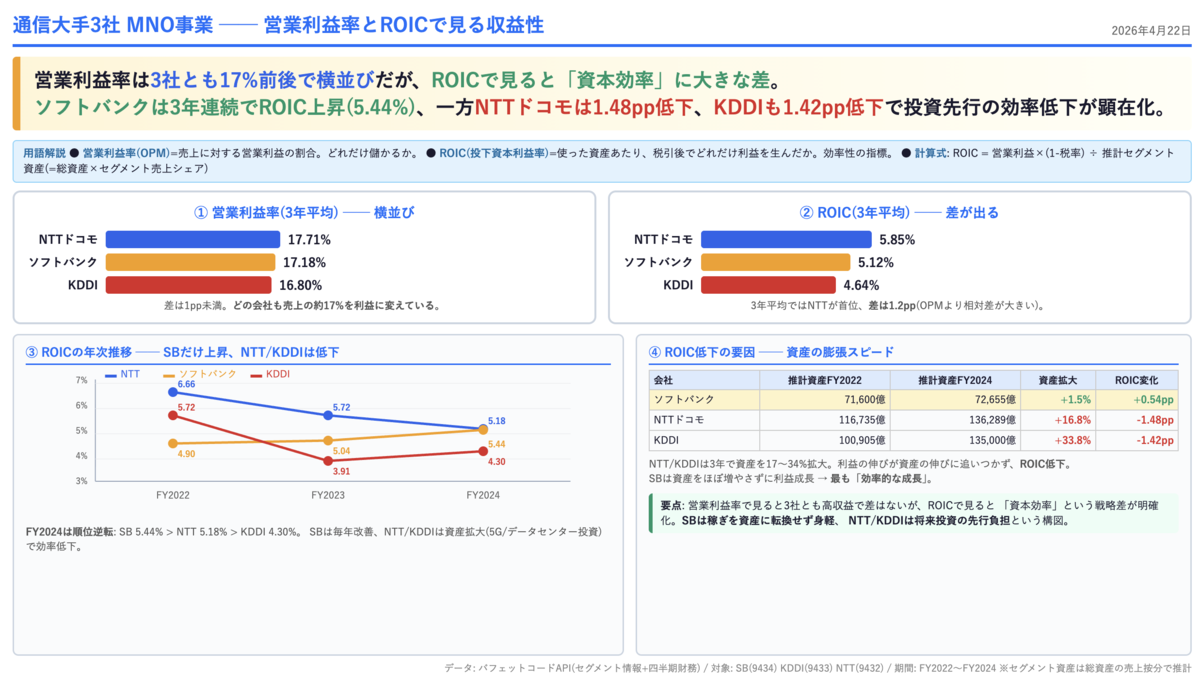The width and height of the screenshot is (1200, 680).
Task: Click the 要点 summary box text
Action: [x=915, y=514]
